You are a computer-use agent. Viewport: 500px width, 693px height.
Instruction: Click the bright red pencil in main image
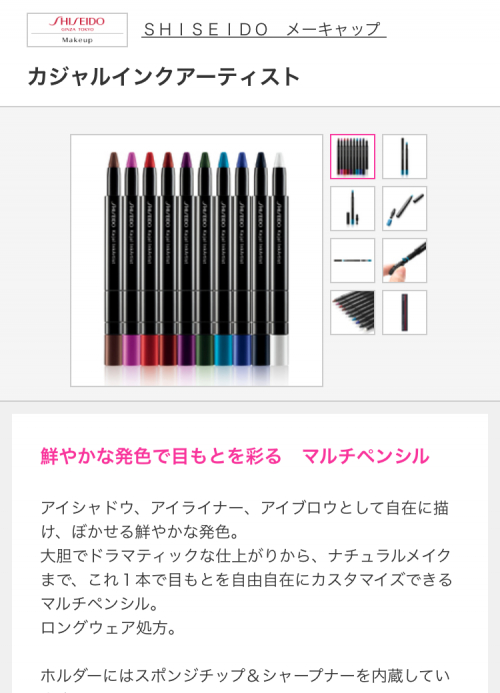pyautogui.click(x=150, y=259)
